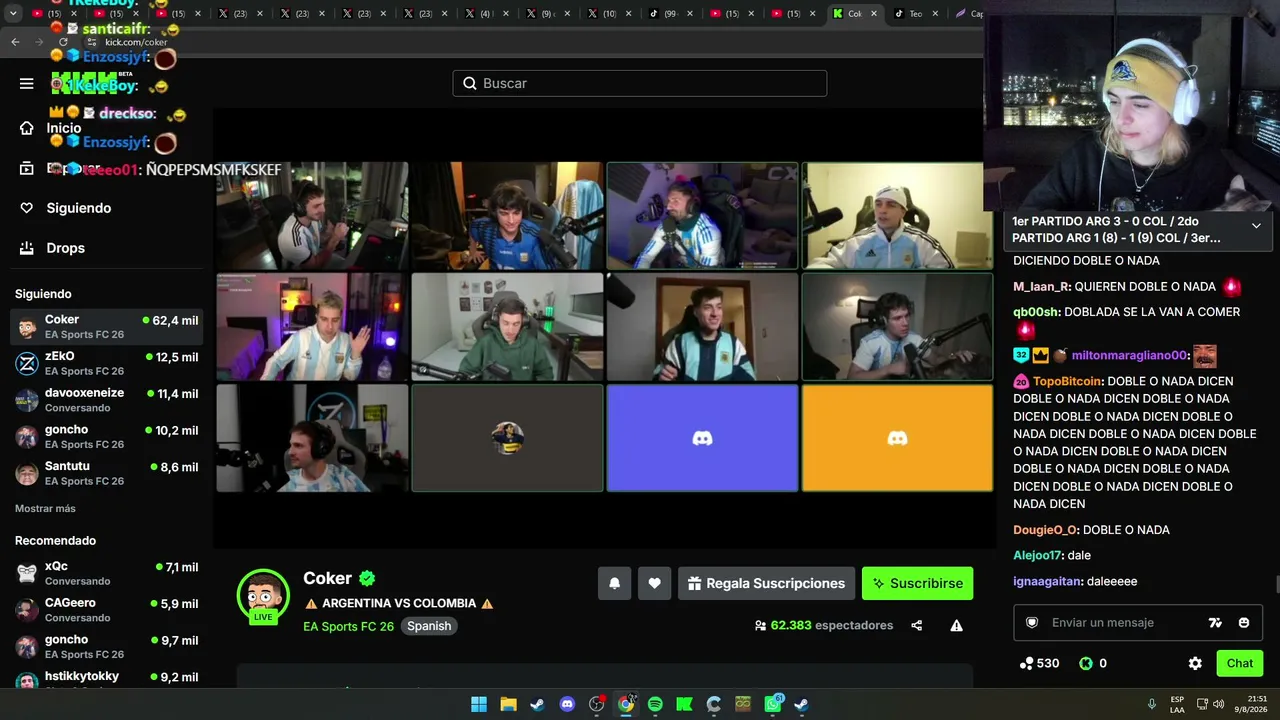Click the 62.383 espectadores viewer count
Viewport: 1280px width, 720px height.
pos(824,625)
